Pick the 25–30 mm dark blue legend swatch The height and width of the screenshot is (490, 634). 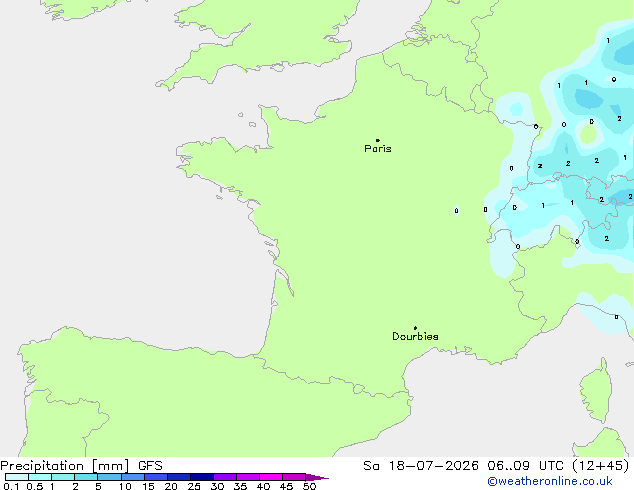click(202, 477)
